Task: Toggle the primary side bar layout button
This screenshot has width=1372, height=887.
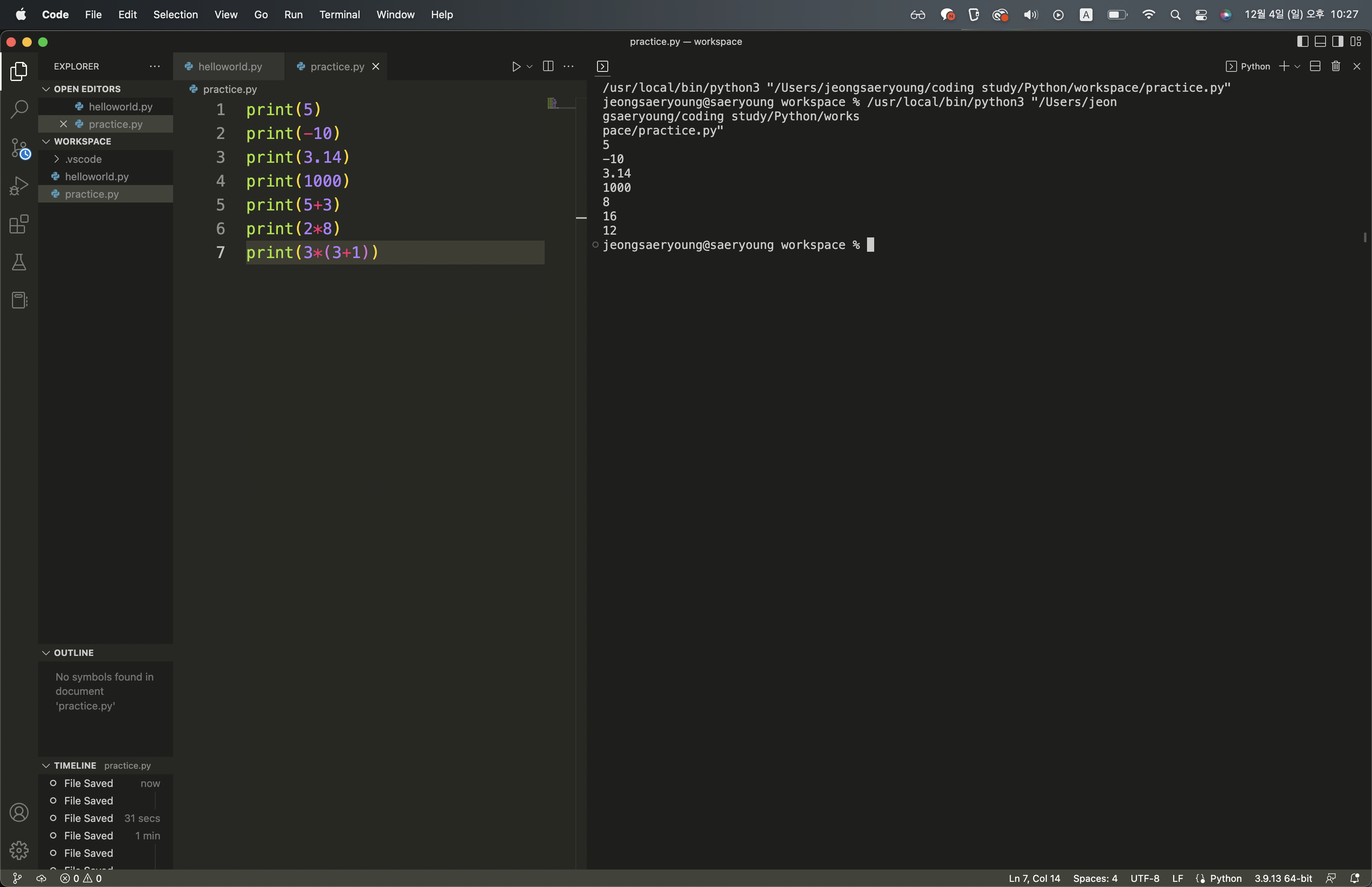Action: (x=1303, y=41)
